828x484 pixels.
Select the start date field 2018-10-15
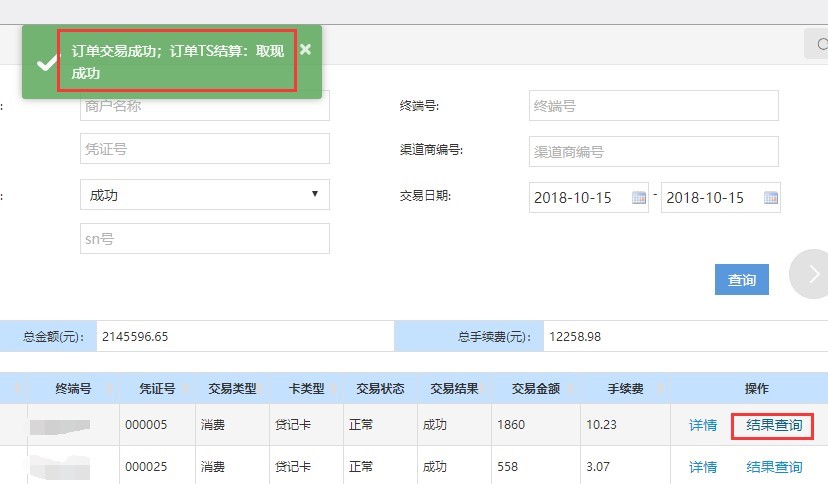pos(580,197)
